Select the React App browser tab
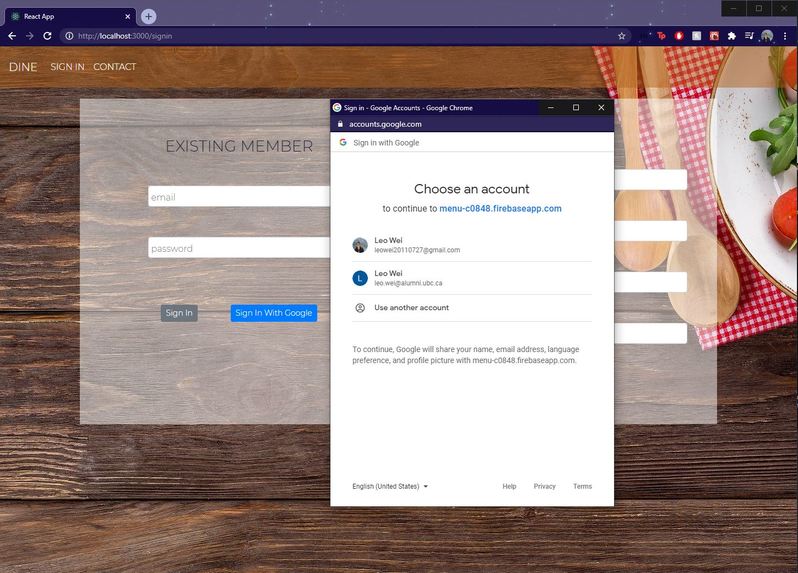Image resolution: width=798 pixels, height=573 pixels. coord(70,16)
